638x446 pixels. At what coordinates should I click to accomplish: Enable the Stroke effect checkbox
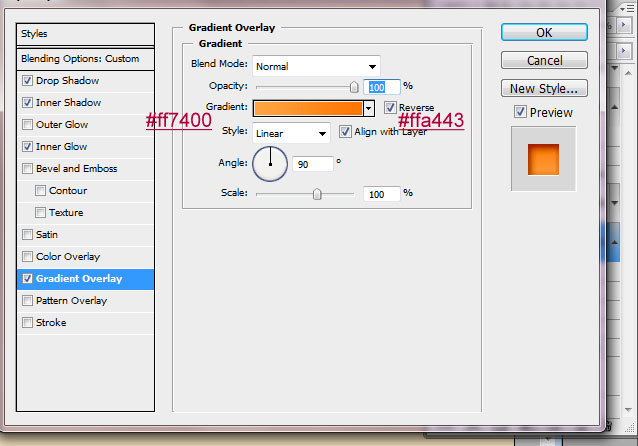pos(27,323)
